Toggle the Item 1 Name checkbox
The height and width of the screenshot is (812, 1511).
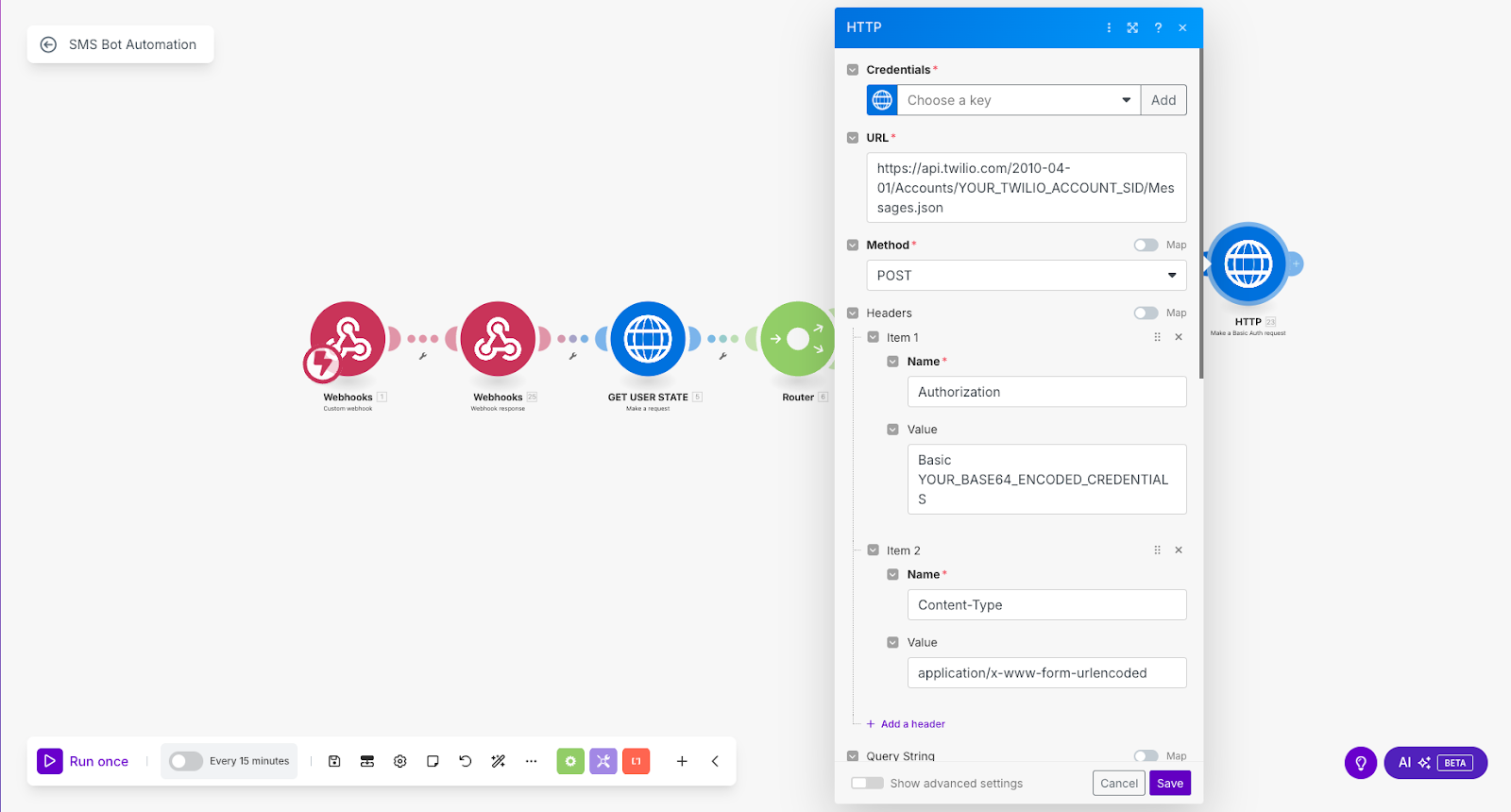(x=892, y=362)
